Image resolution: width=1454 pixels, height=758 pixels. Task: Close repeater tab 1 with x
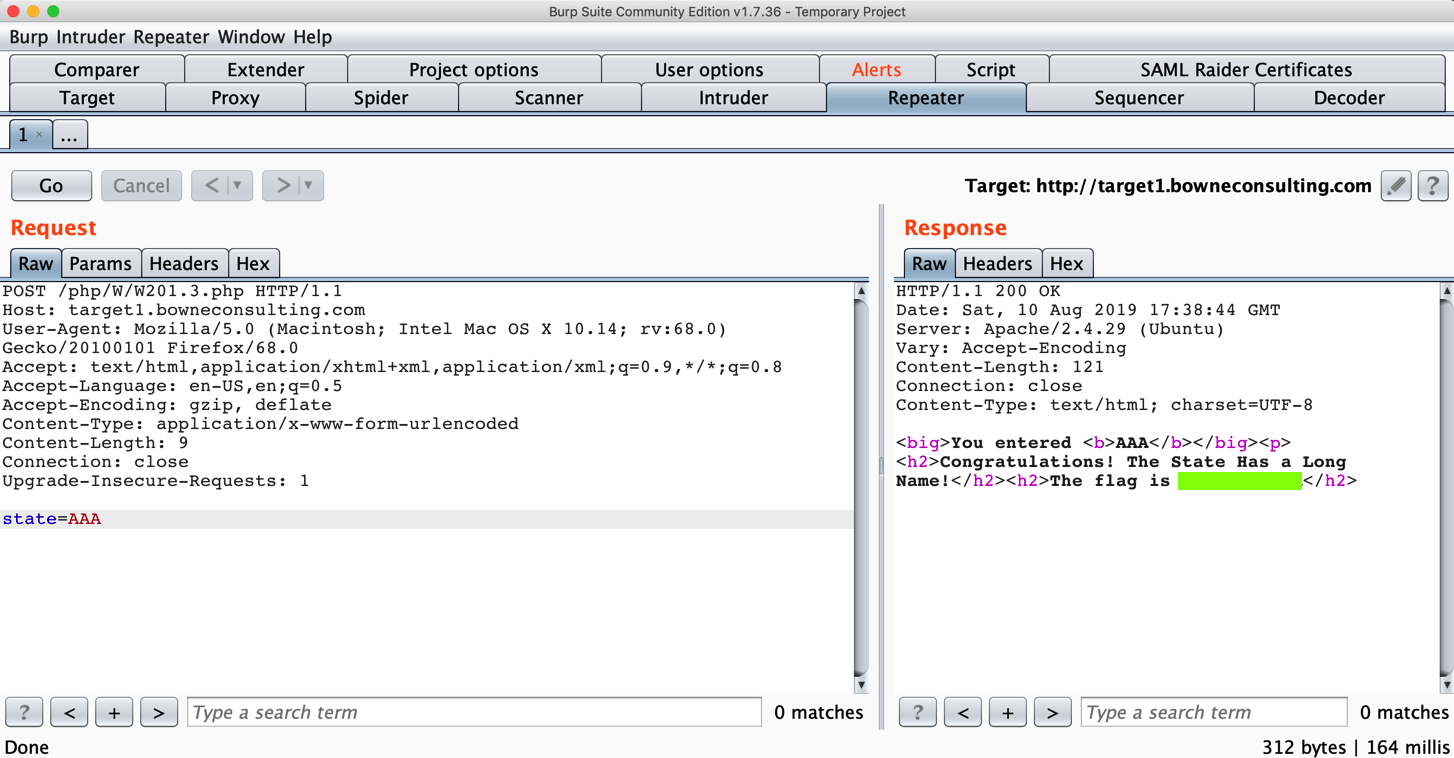tap(40, 135)
